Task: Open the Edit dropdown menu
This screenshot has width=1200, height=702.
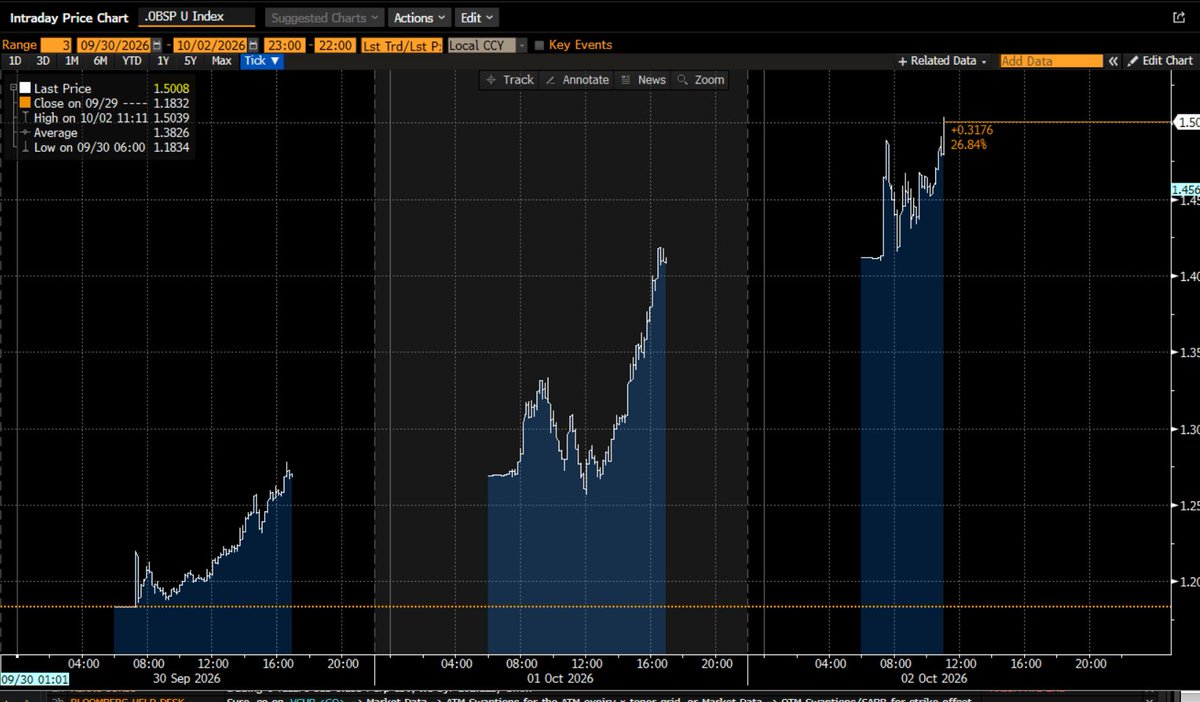Action: coord(476,17)
